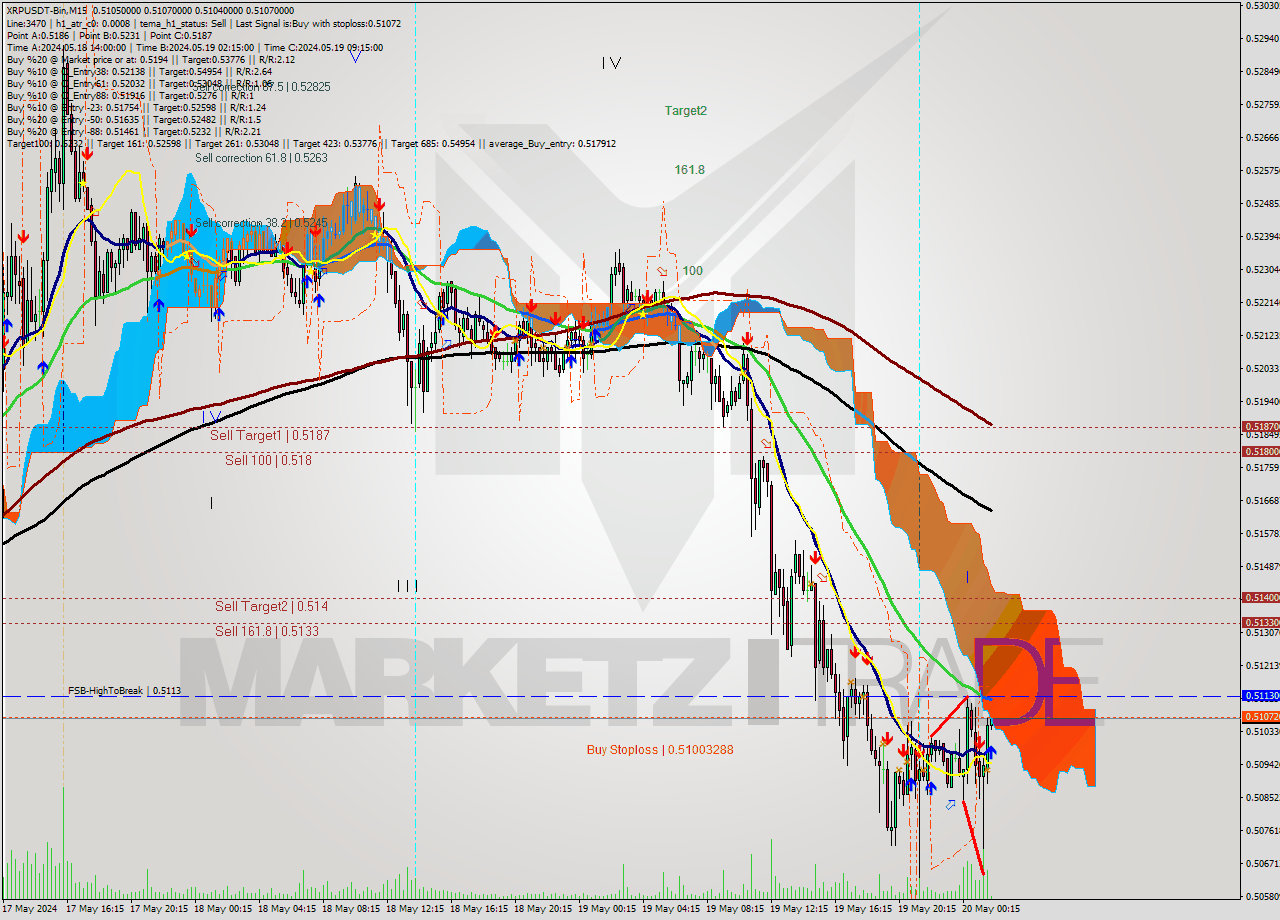Select 'Sell correction 87.5 | 0.52825' text

coord(262,87)
